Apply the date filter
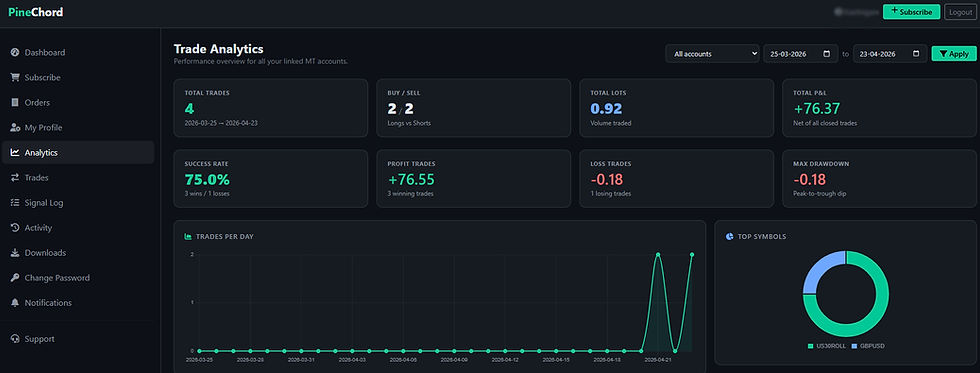 click(x=954, y=54)
